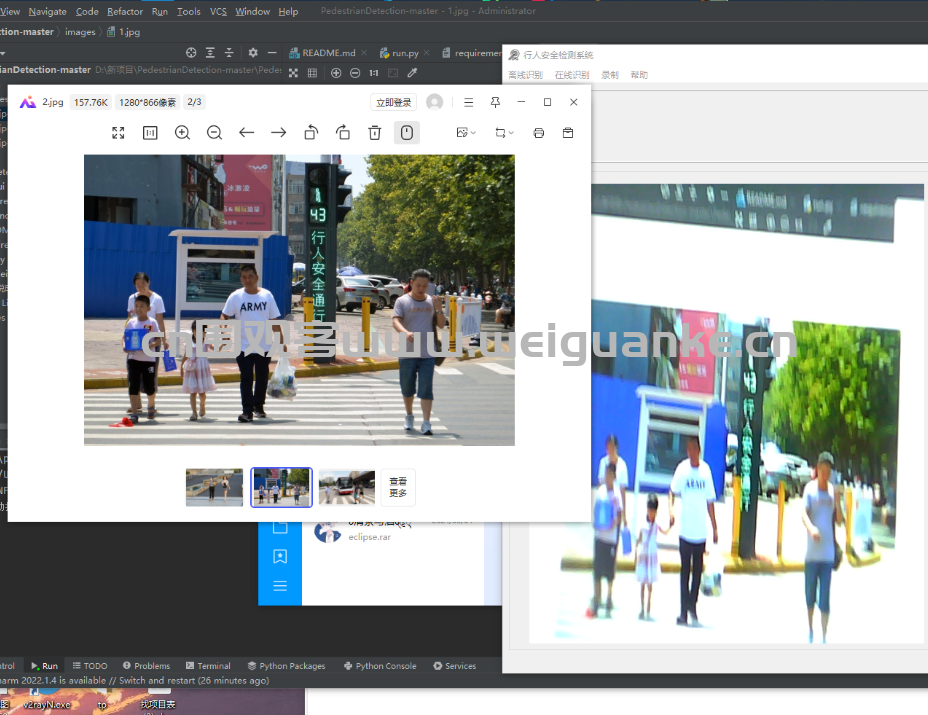Close the run.py tab
This screenshot has height=715, width=928.
(x=427, y=53)
